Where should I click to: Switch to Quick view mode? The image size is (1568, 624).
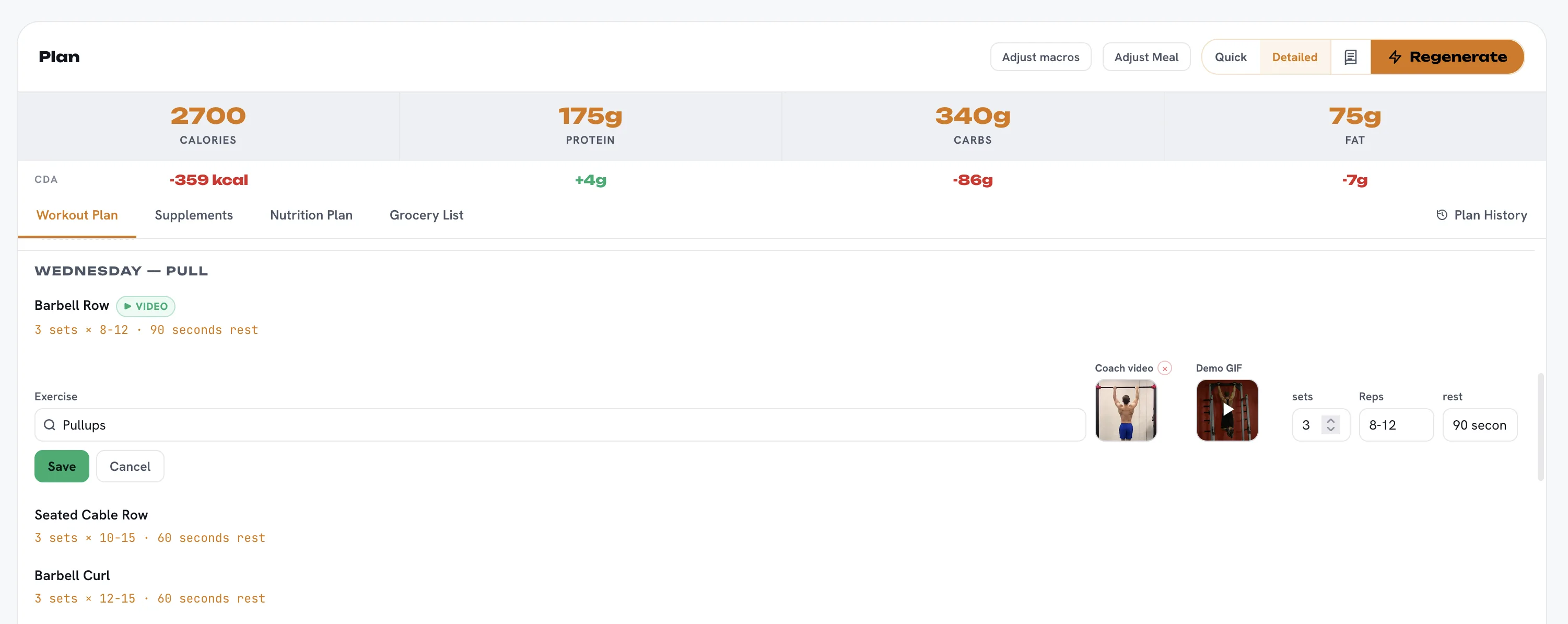point(1230,56)
